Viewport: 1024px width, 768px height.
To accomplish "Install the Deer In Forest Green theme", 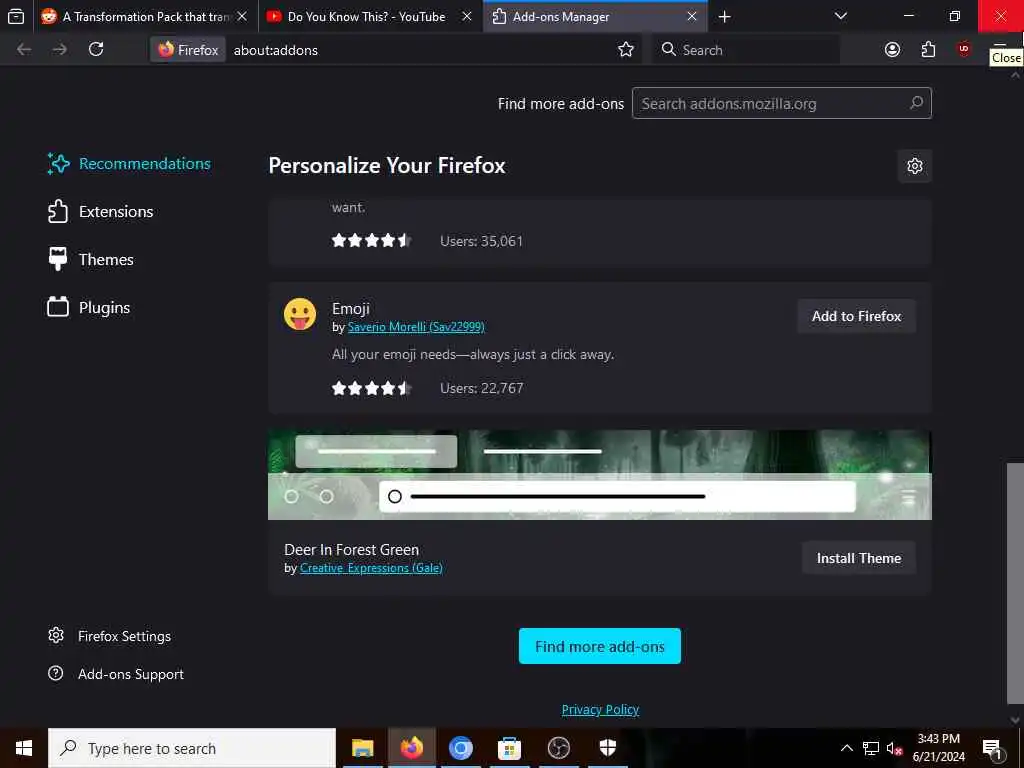I will click(x=858, y=558).
